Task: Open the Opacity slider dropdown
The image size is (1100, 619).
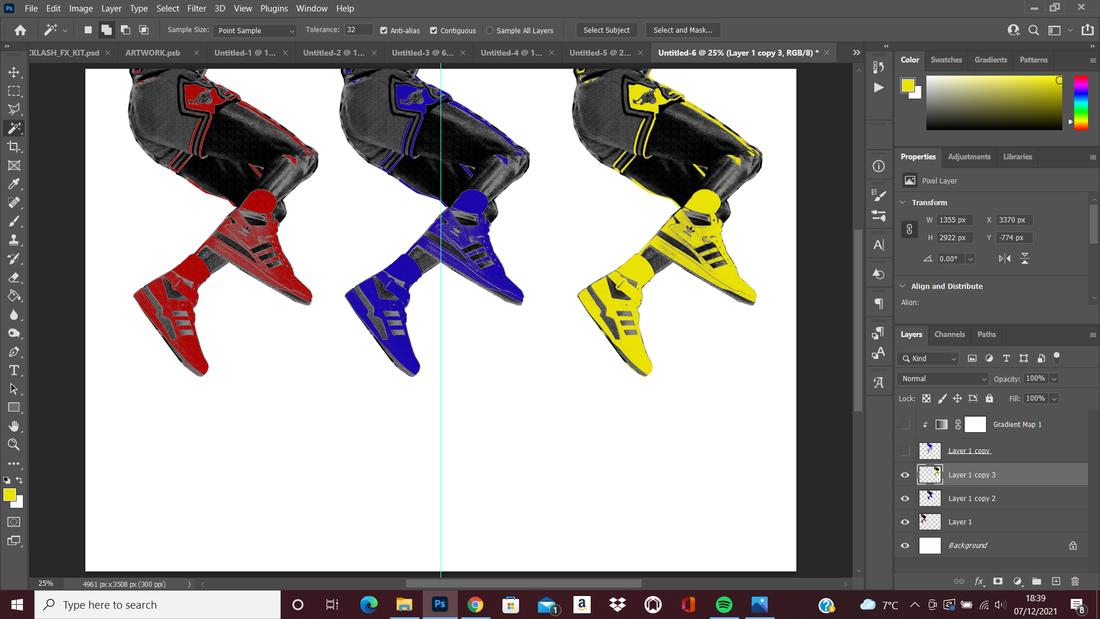Action: (x=1054, y=379)
